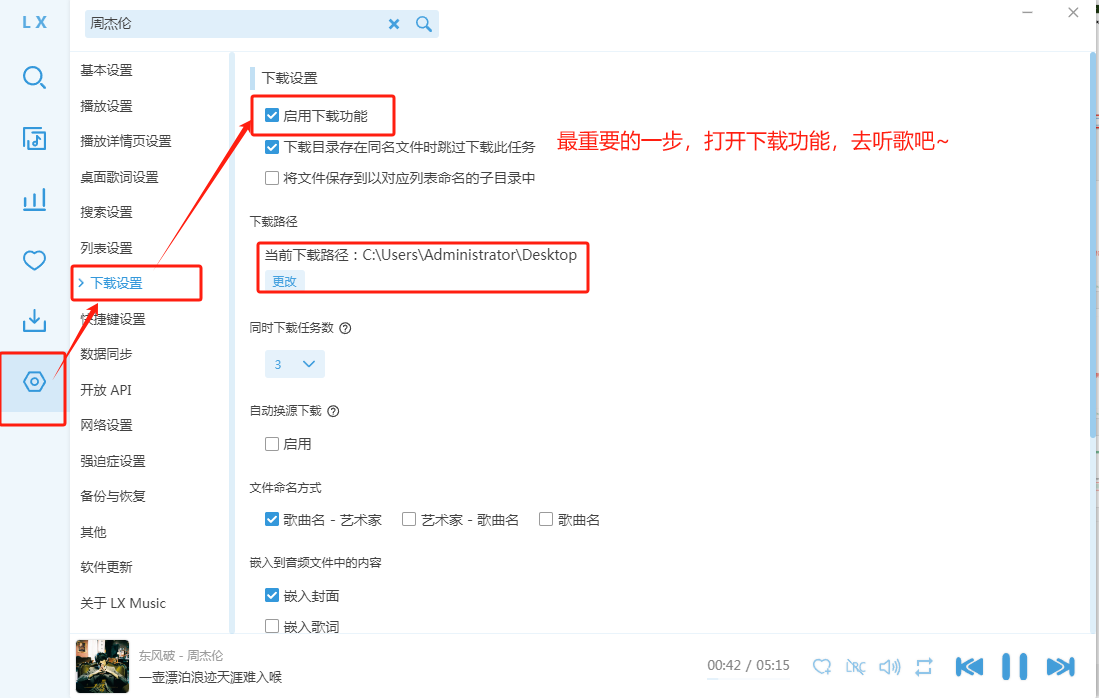Clear the search box with the X icon
Screen dimensions: 1099x698
pos(394,24)
